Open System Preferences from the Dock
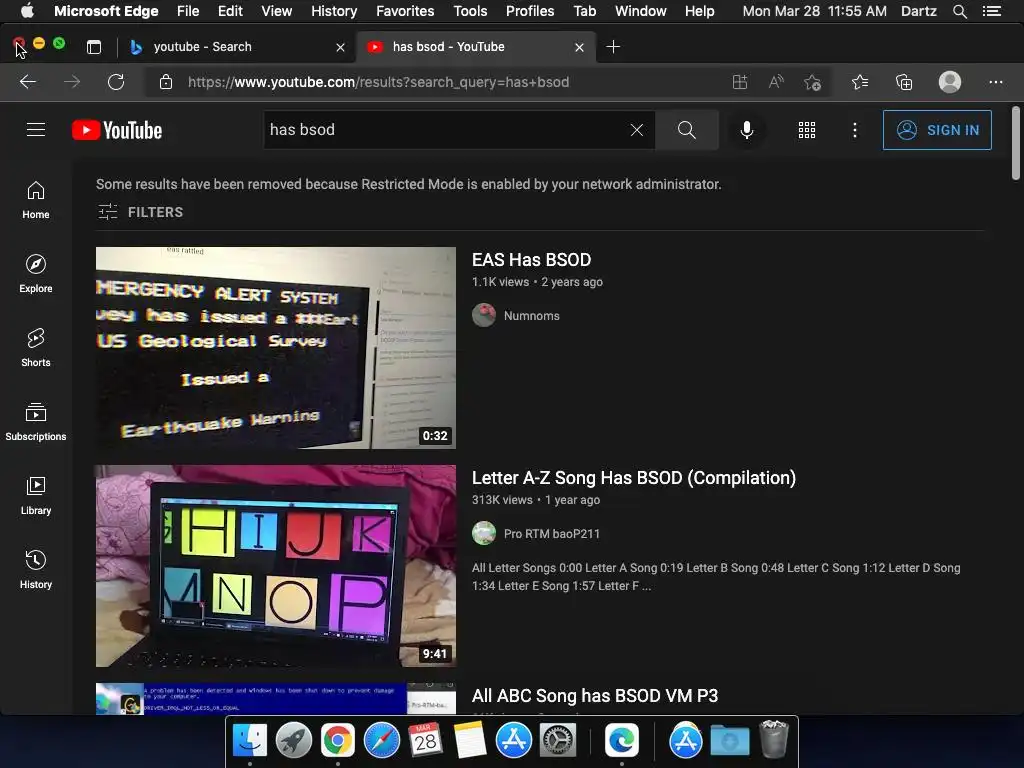Image resolution: width=1024 pixels, height=768 pixels. click(x=558, y=741)
